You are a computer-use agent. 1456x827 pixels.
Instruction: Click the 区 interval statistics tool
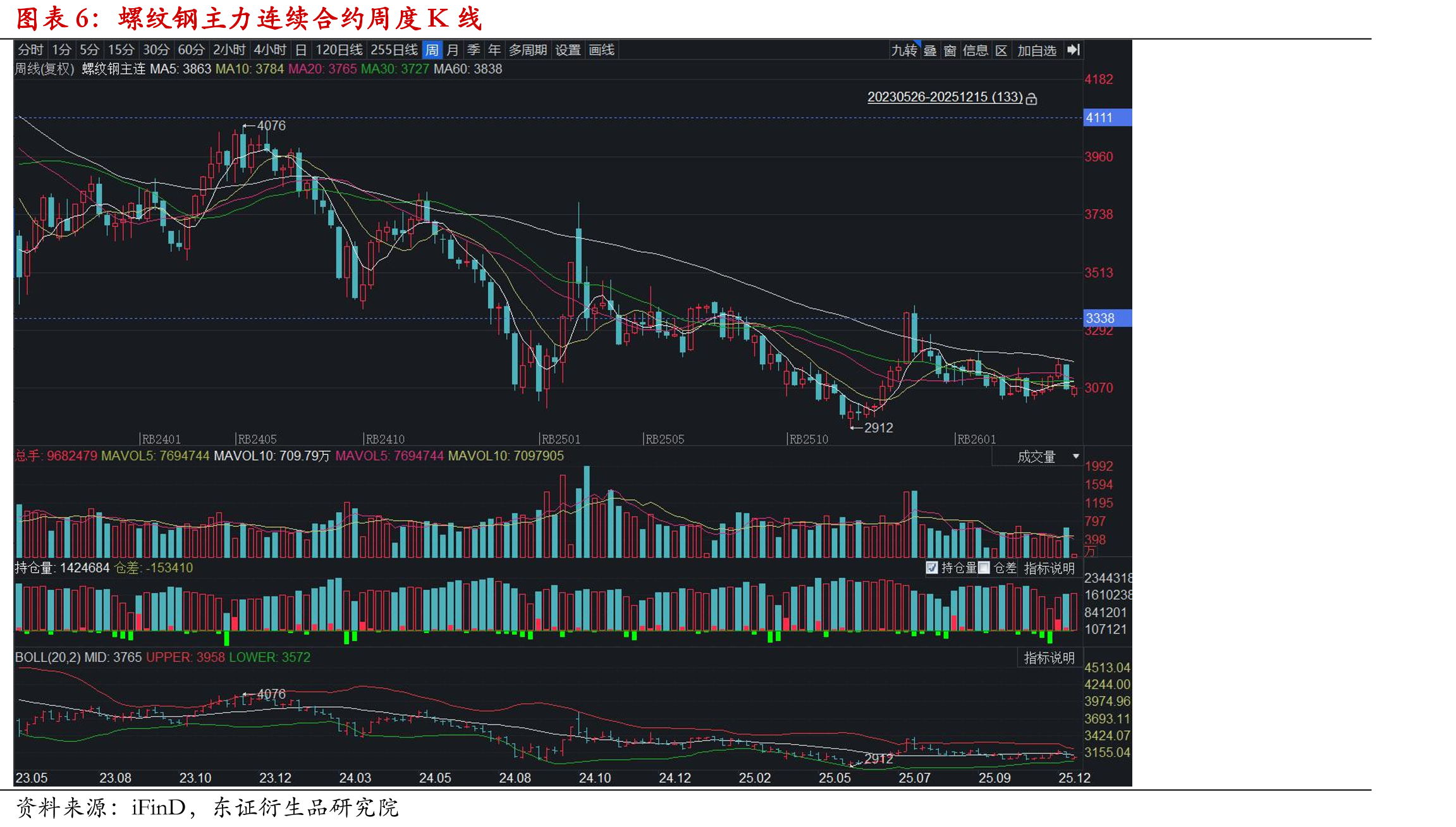pos(1001,51)
